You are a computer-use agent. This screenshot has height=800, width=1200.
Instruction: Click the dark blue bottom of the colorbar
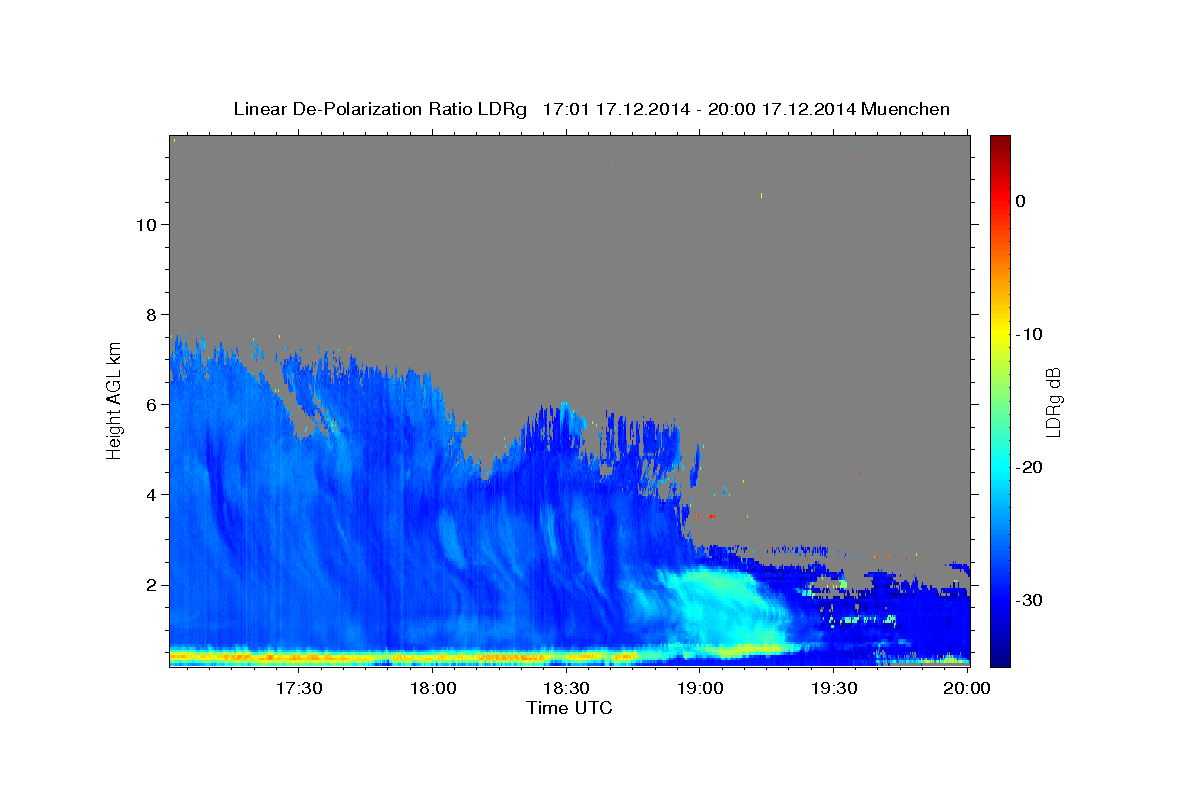click(x=1000, y=655)
